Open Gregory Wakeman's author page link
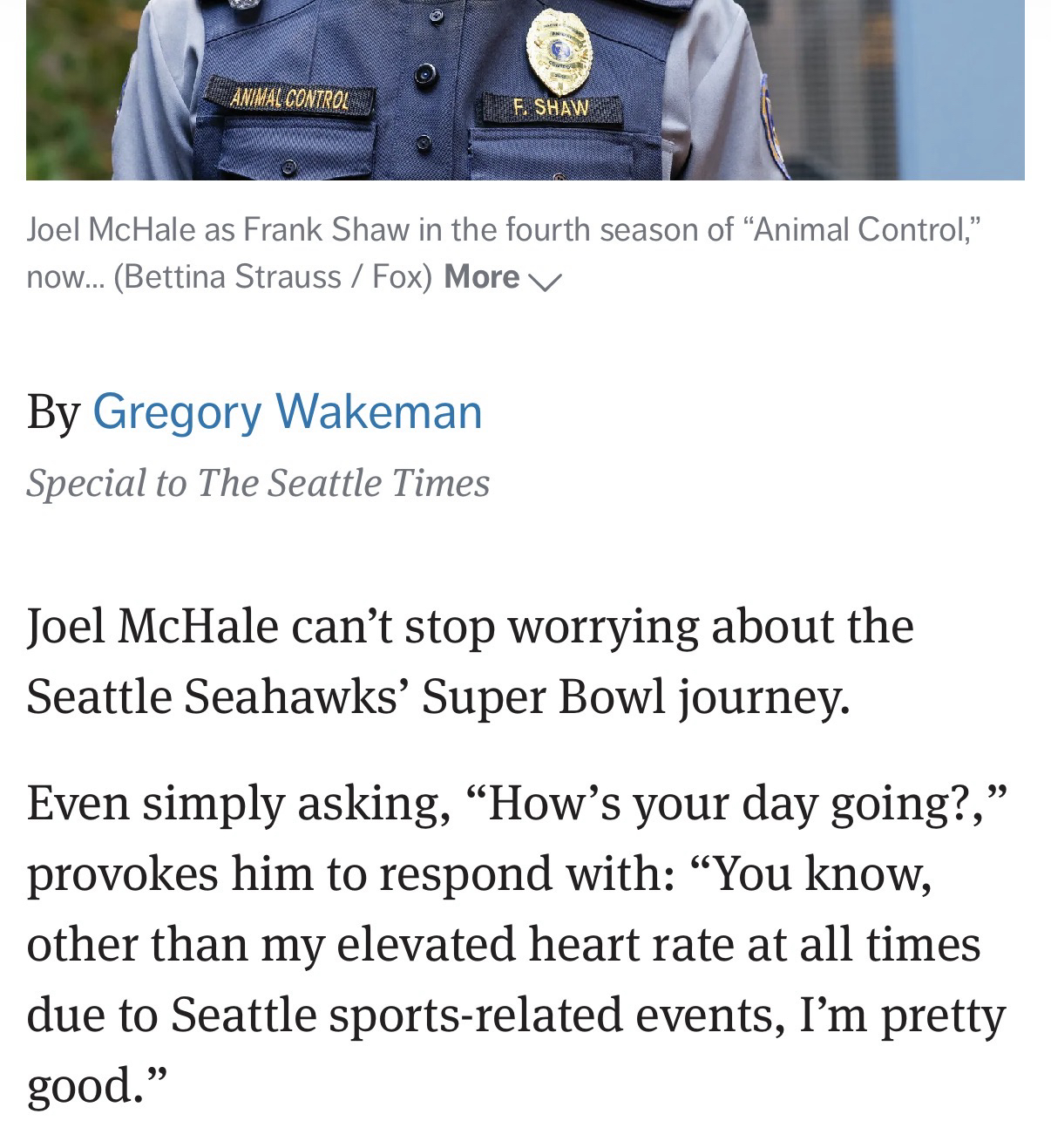This screenshot has height=1148, width=1051. point(287,411)
